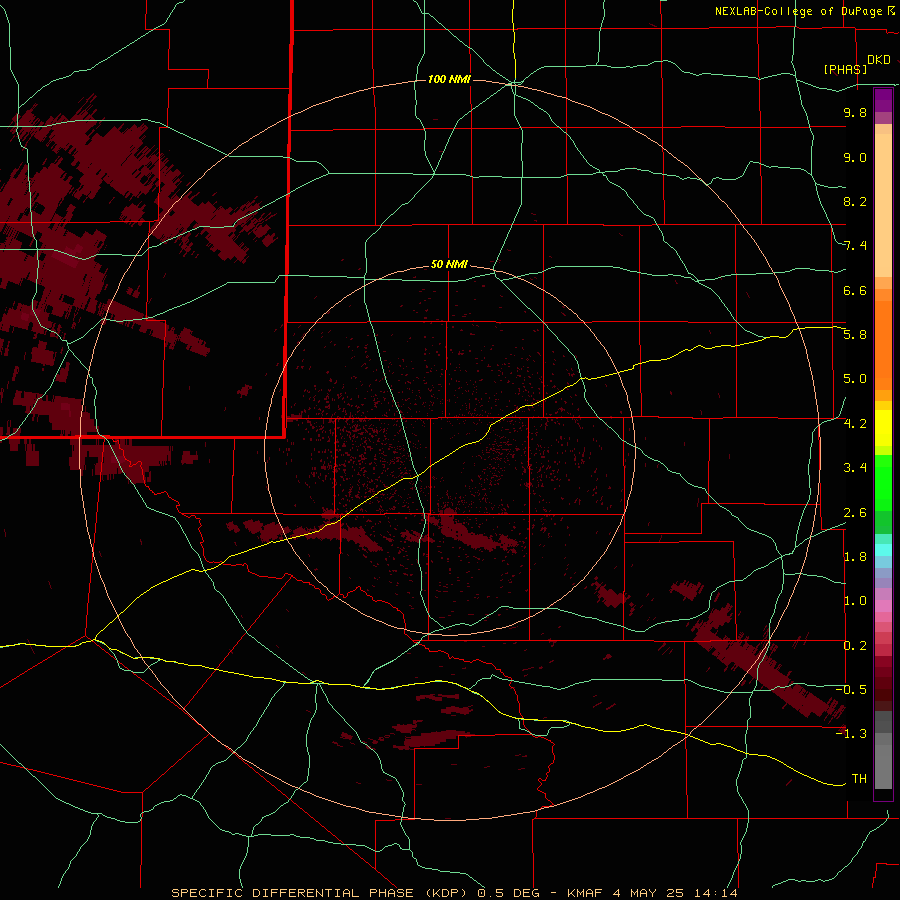Viewport: 900px width, 900px height.
Task: Click the -0.5 scale value
Action: click(x=851, y=690)
